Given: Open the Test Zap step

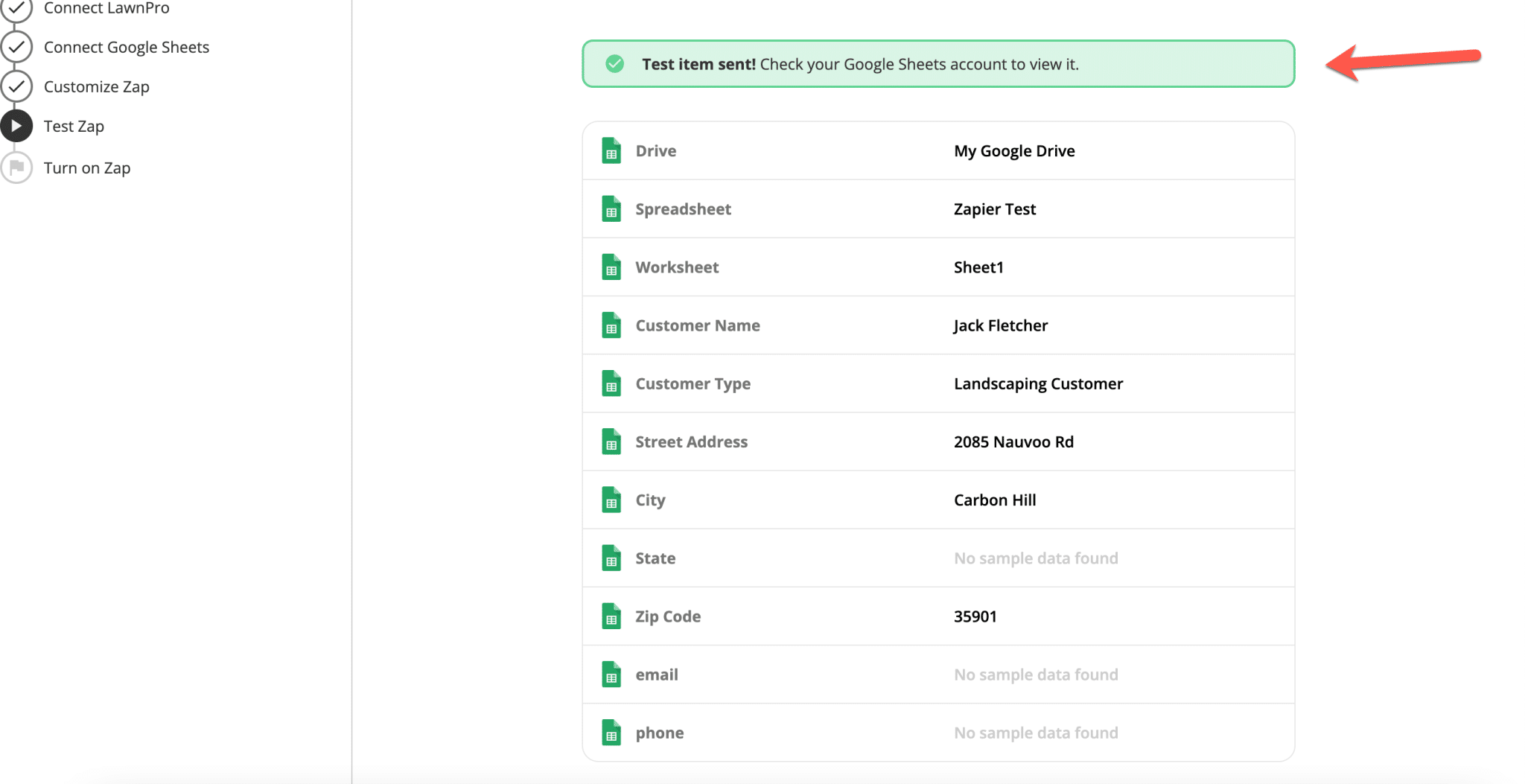Looking at the screenshot, I should [x=73, y=126].
